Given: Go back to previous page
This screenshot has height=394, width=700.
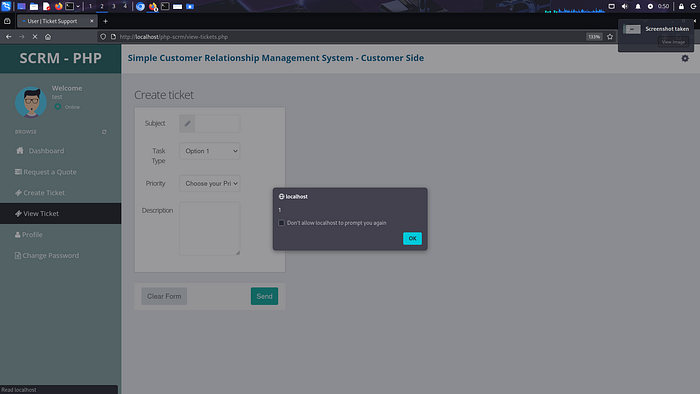Looking at the screenshot, I should (8, 37).
